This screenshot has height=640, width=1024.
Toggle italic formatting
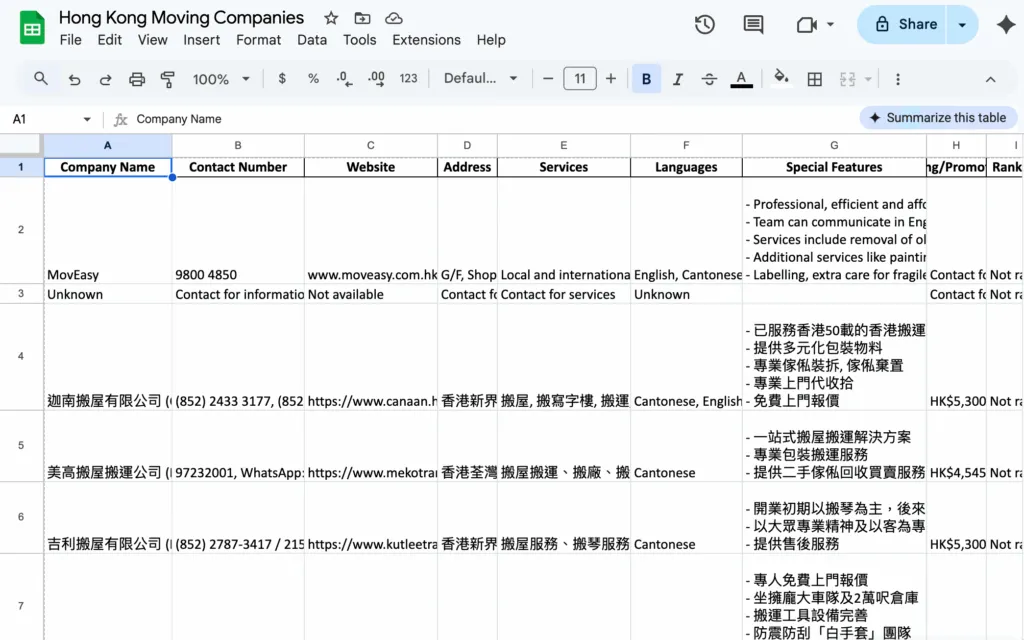click(x=677, y=79)
